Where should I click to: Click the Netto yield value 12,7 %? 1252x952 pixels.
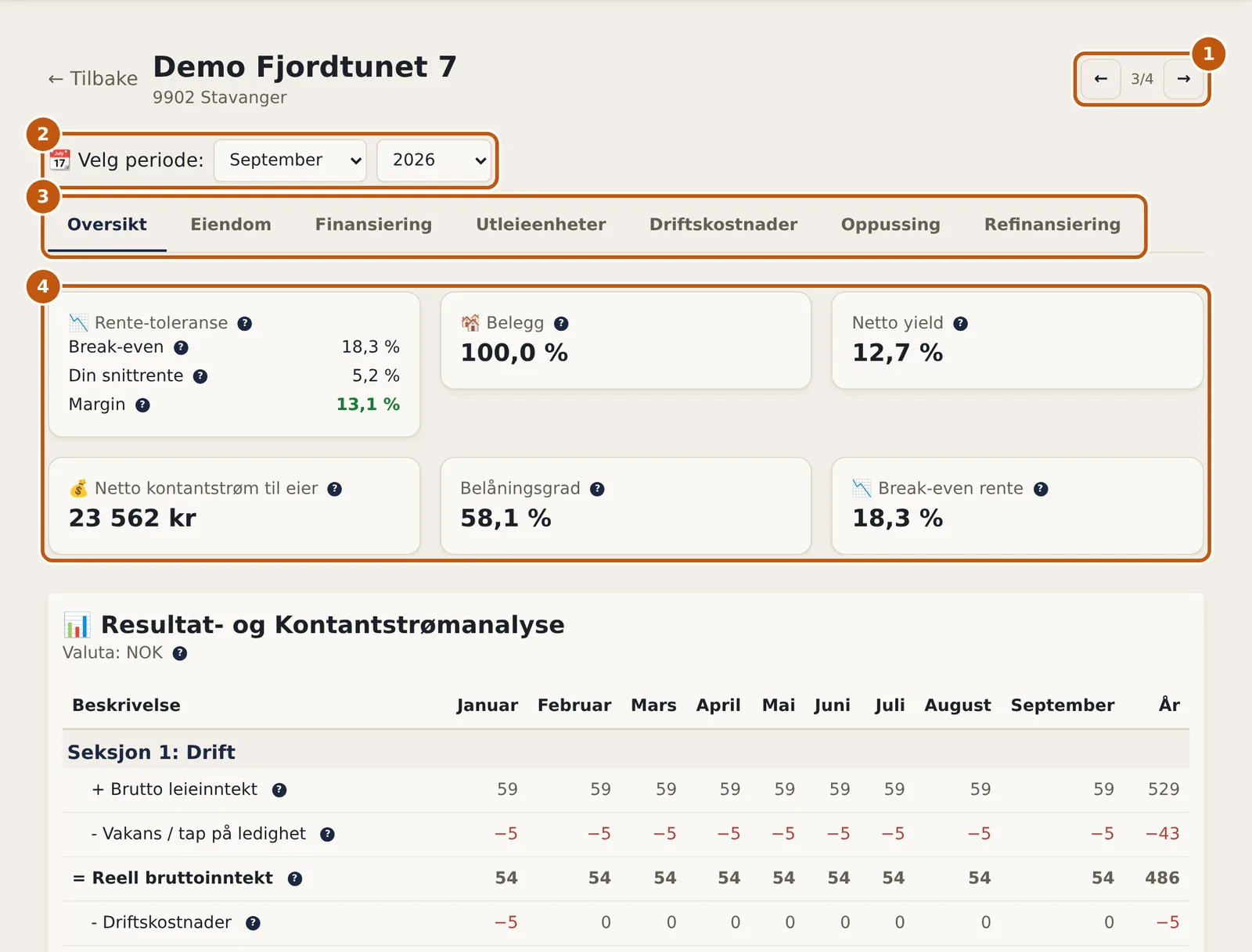tap(898, 353)
